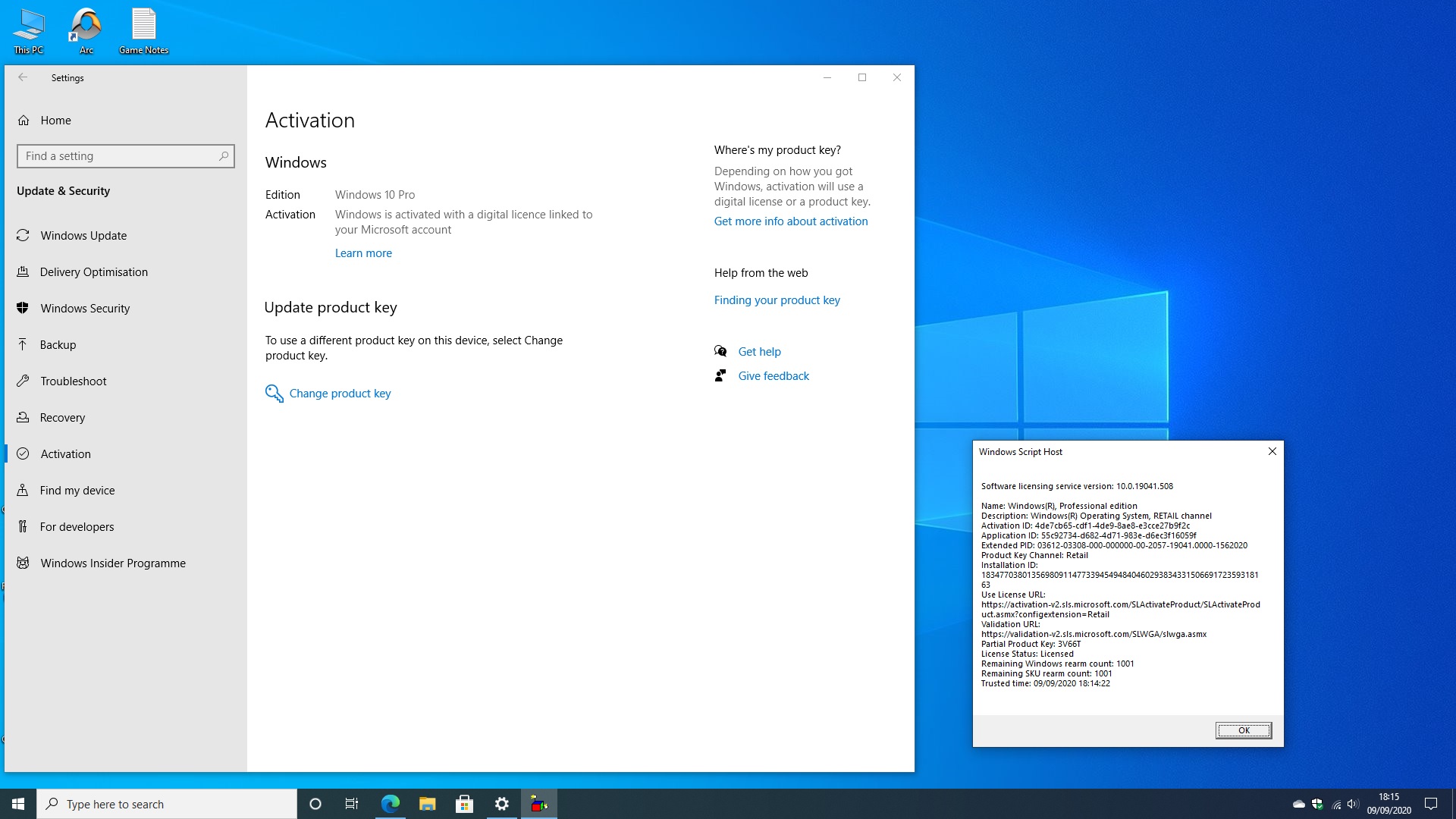Screen dimensions: 1456x819
Task: Open Windows Insider Programme settings
Action: (113, 563)
